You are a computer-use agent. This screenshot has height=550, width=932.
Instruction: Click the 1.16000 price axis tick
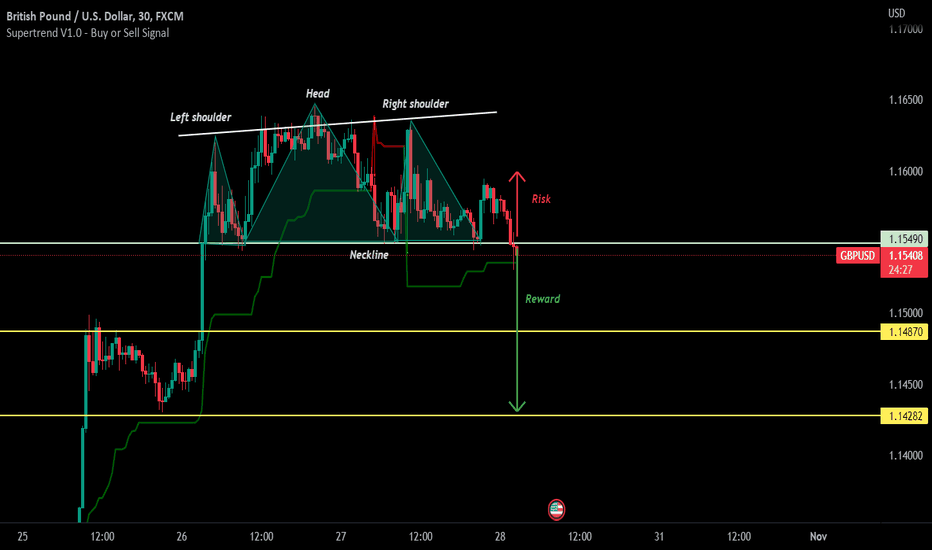pos(906,171)
